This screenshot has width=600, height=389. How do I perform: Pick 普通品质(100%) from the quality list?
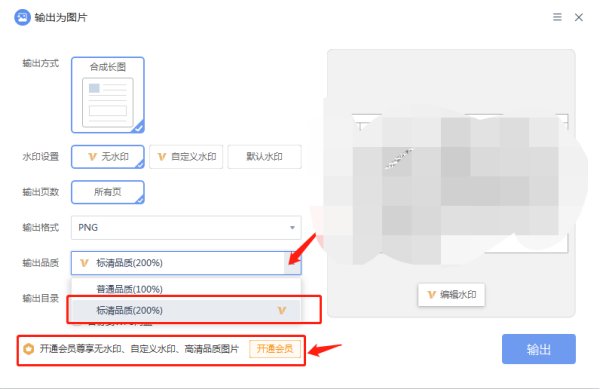click(186, 289)
